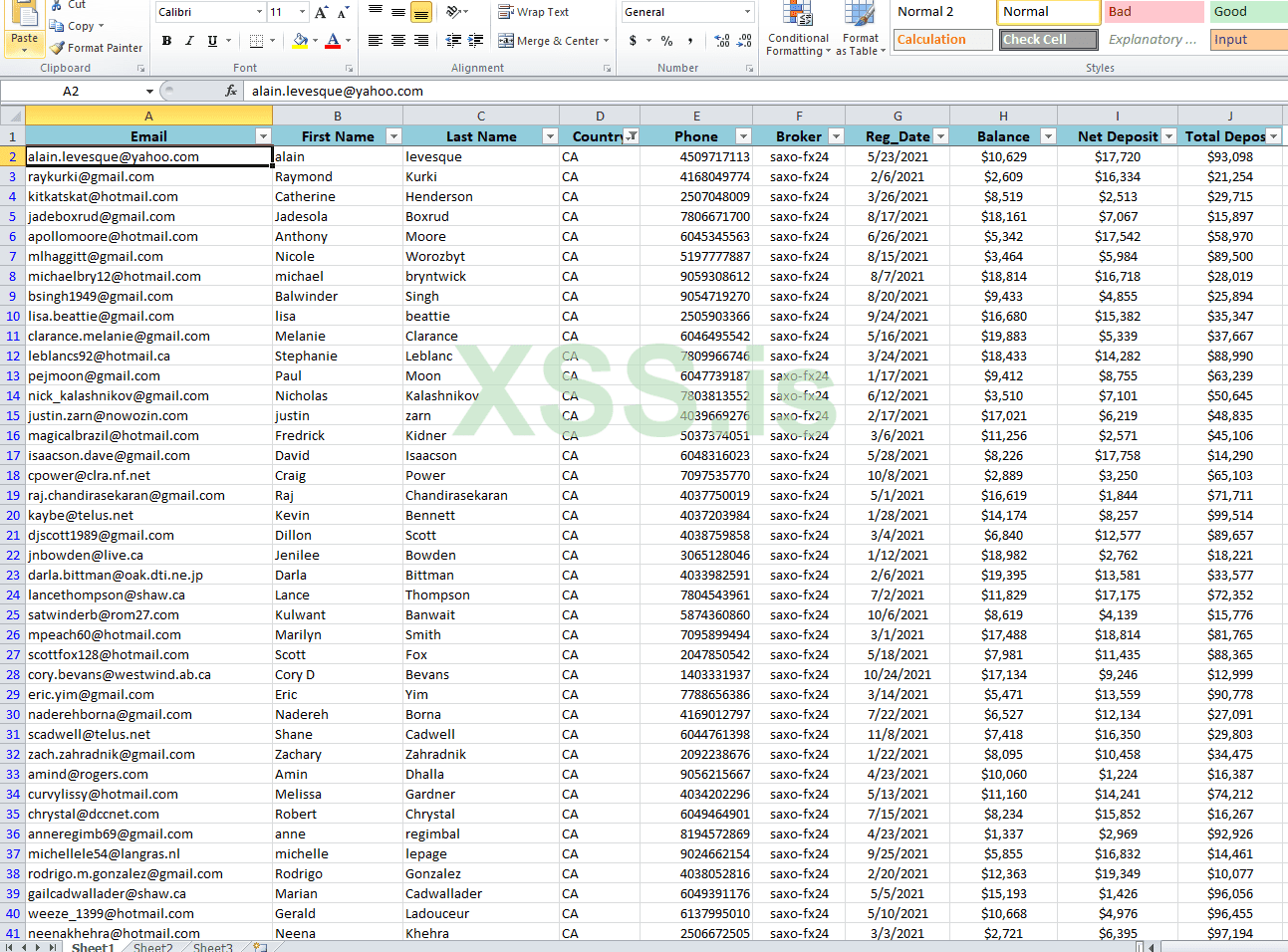Click the Italic formatting icon
Image resolution: width=1288 pixels, height=952 pixels.
click(189, 41)
